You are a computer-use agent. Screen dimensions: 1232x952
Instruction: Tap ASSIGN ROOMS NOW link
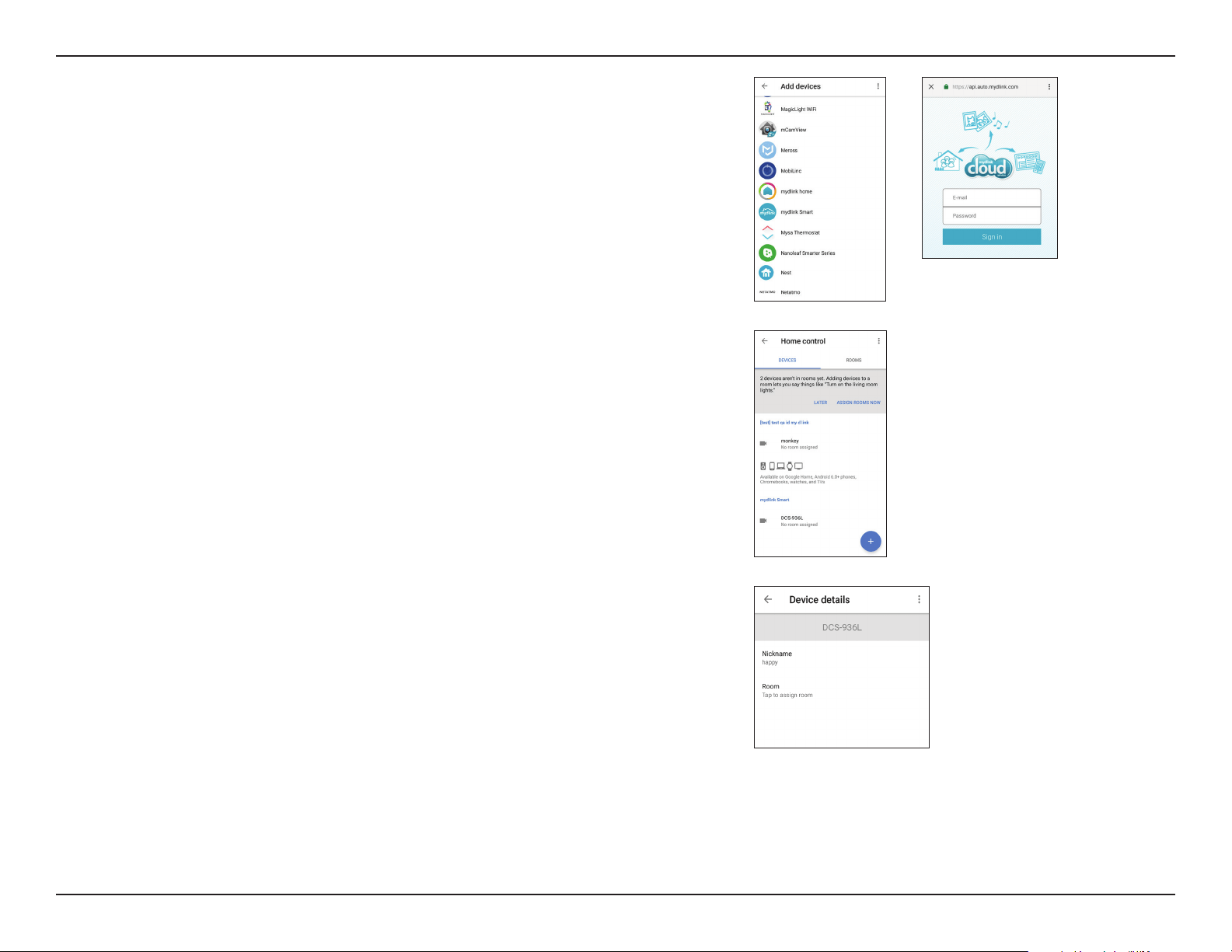(x=858, y=403)
